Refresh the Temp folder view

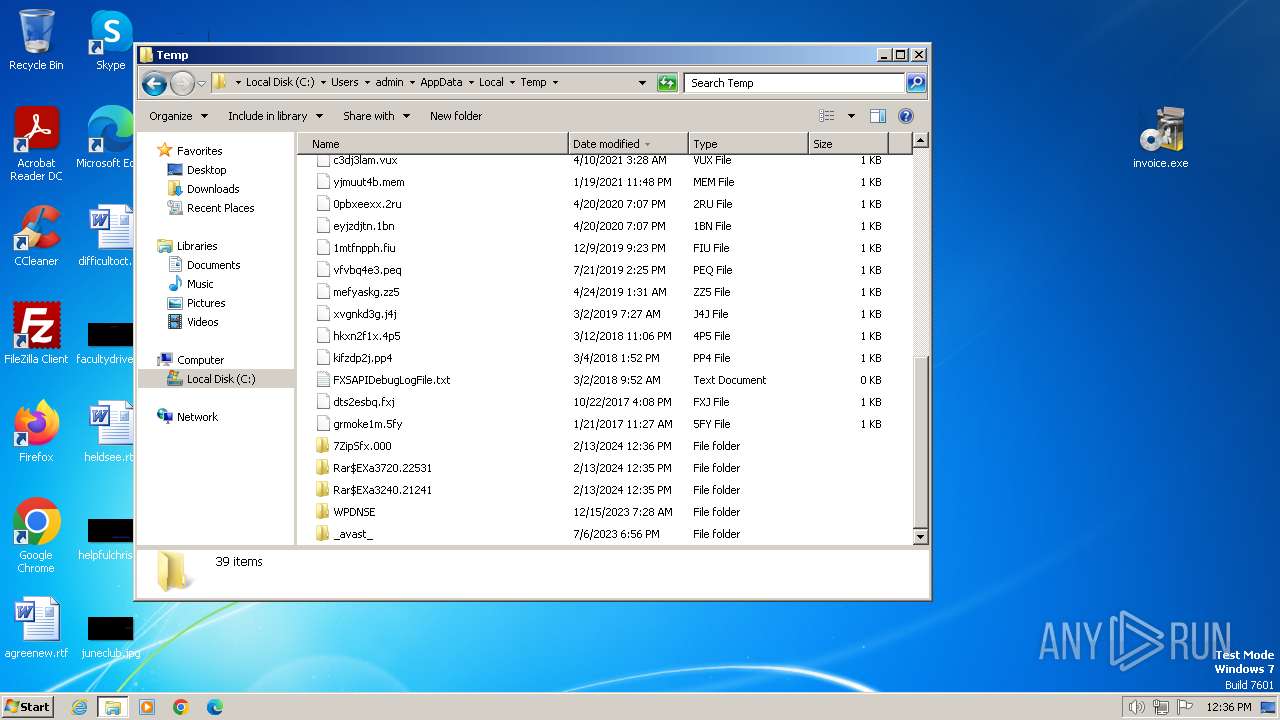point(667,83)
